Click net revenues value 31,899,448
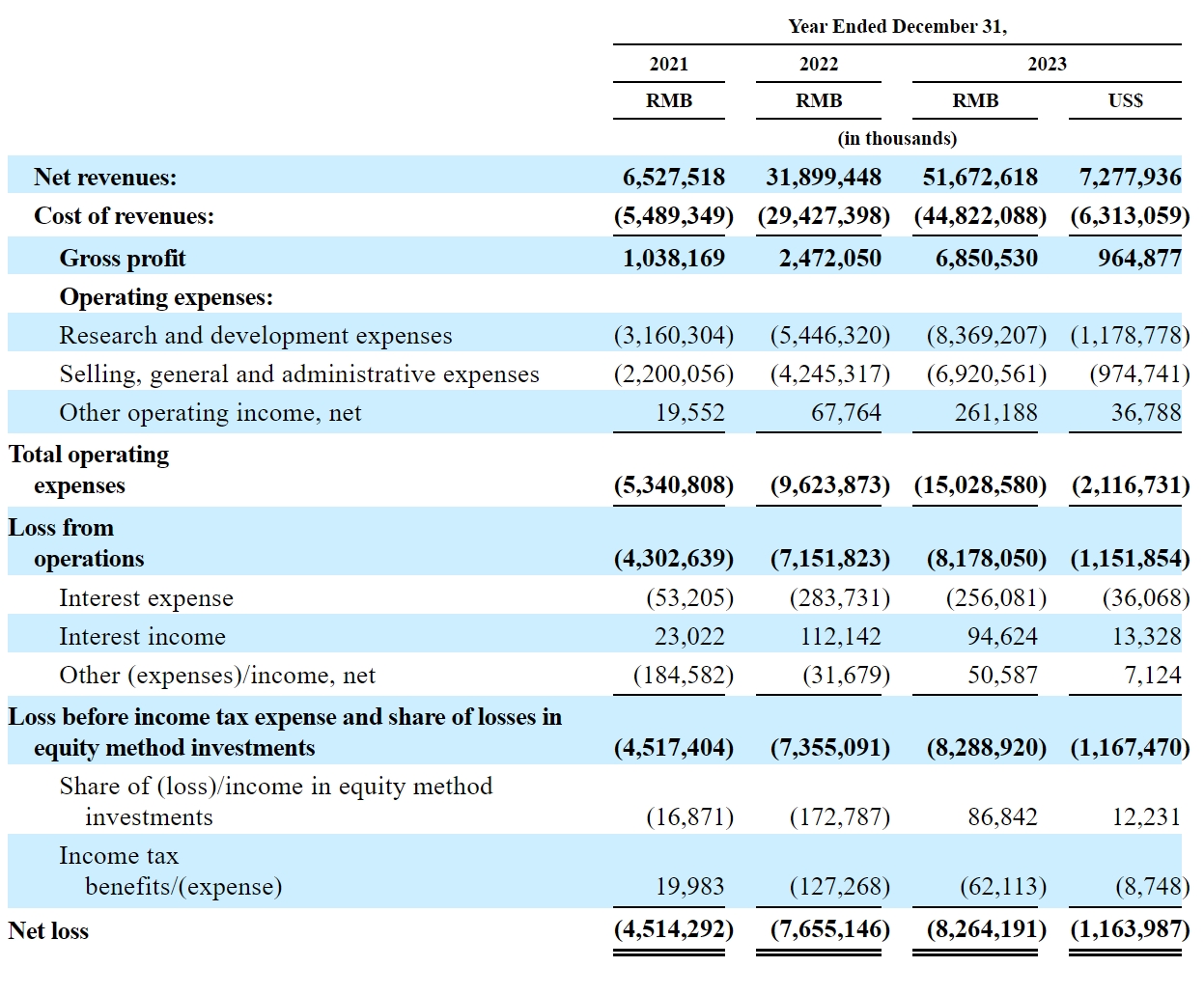The height and width of the screenshot is (995, 1204). coord(824,178)
